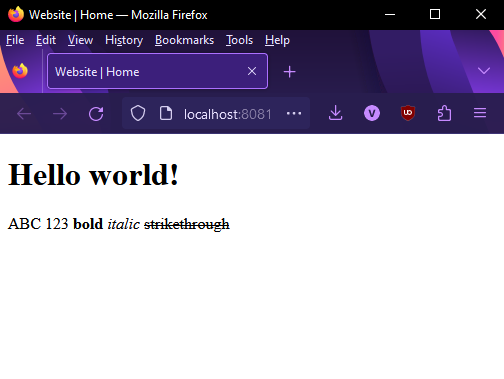
Task: Click the bold word in paragraph
Action: 88,224
